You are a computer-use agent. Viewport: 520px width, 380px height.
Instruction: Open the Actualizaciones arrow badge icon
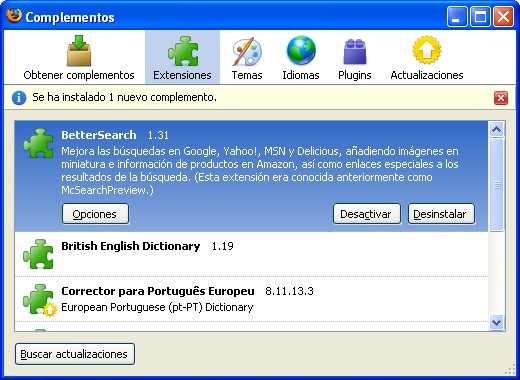tap(427, 50)
